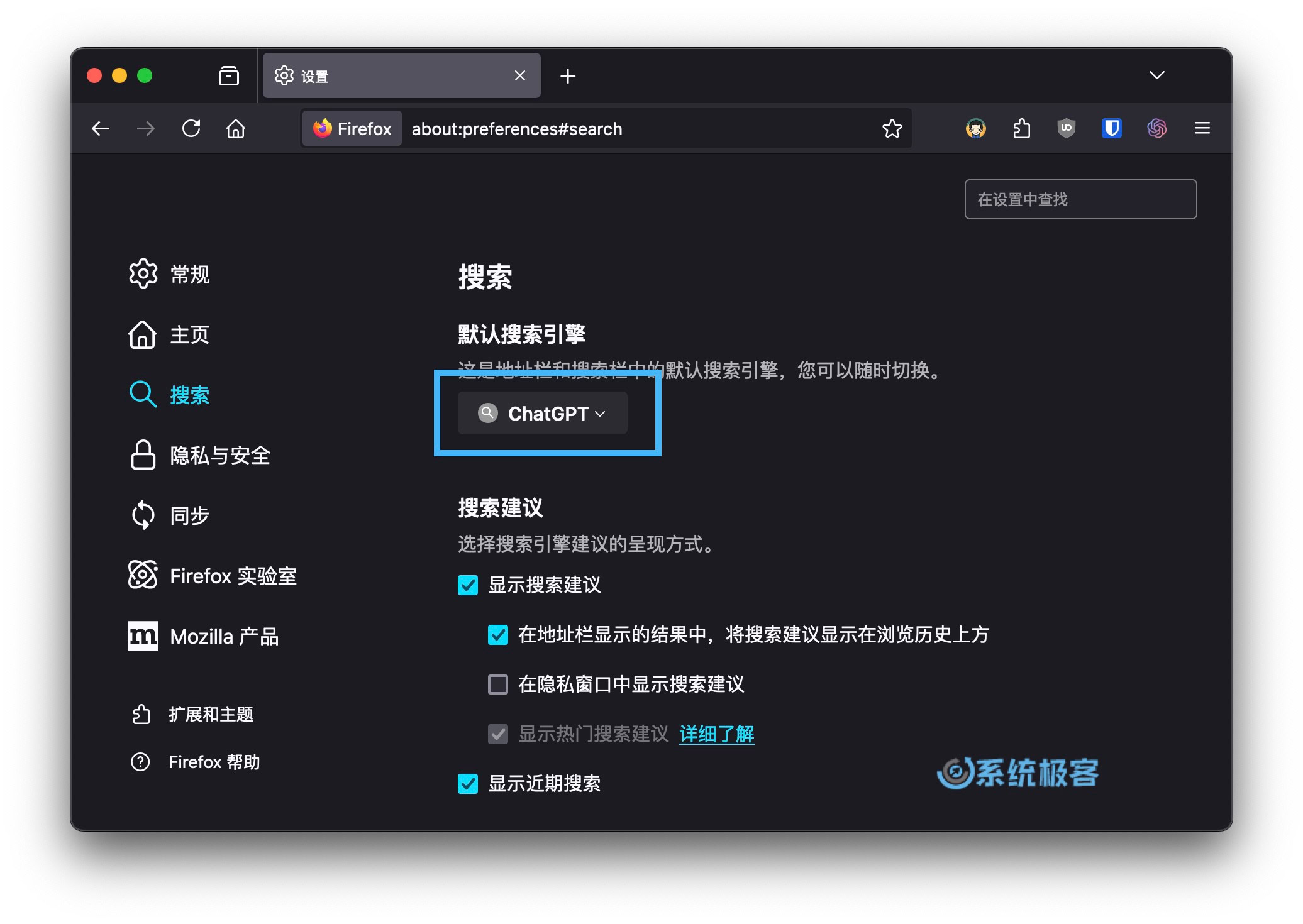Open 常规 settings category
This screenshot has width=1303, height=924.
point(170,274)
